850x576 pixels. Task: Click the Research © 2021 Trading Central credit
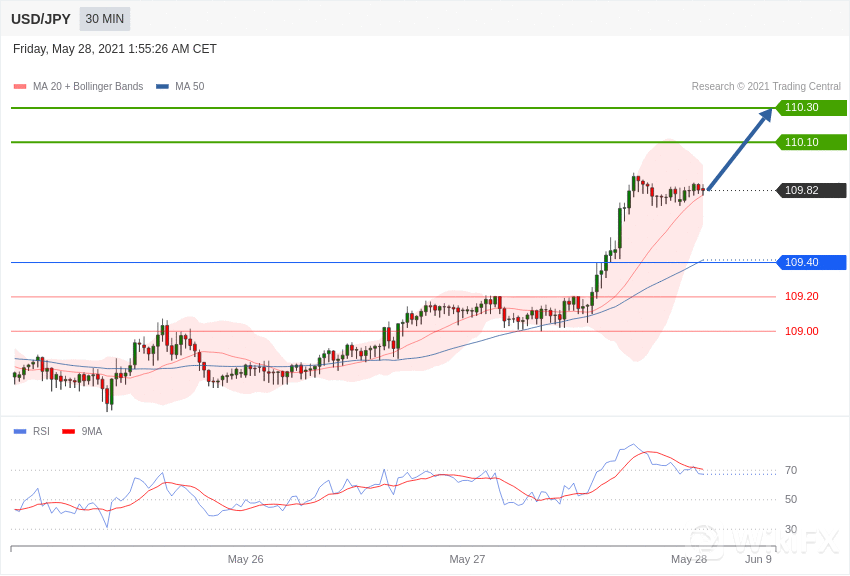coord(766,87)
